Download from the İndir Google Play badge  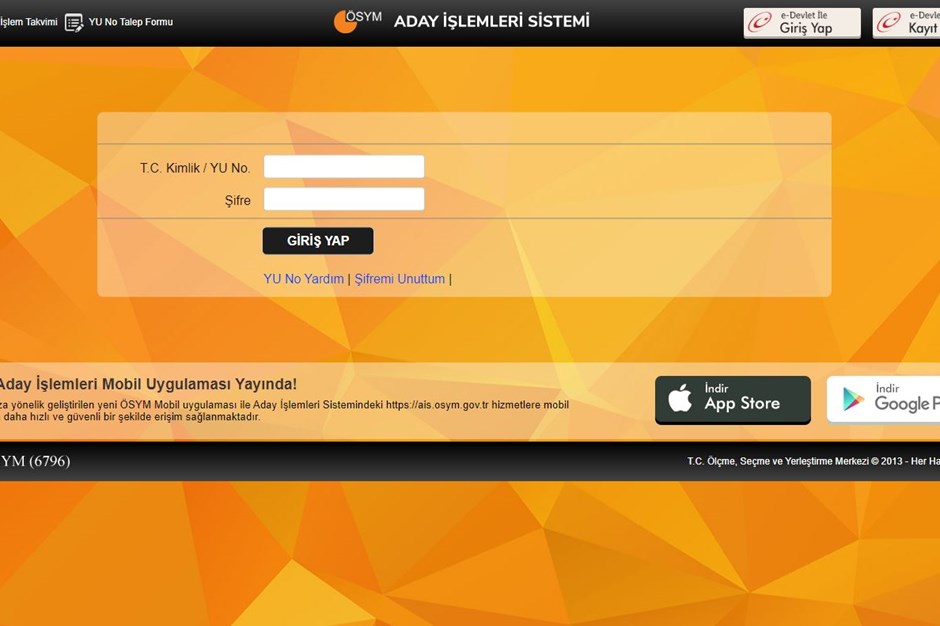click(884, 399)
